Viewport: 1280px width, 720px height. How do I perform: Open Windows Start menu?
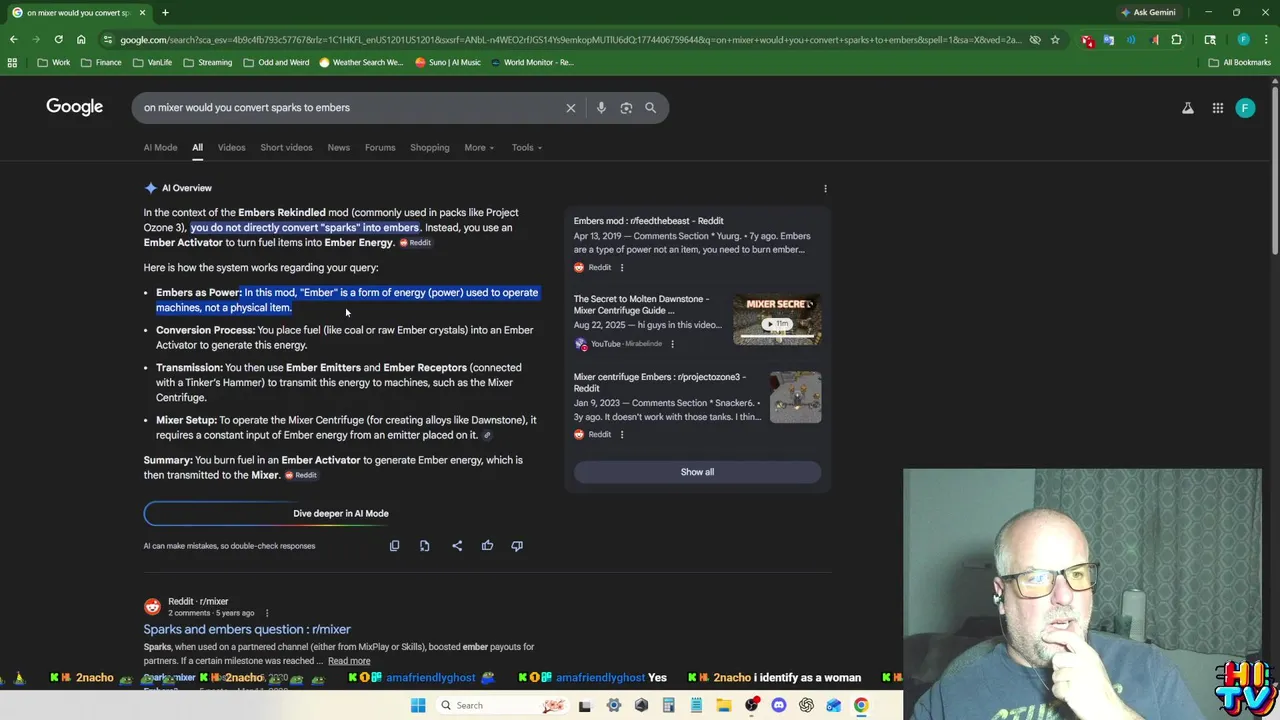pyautogui.click(x=418, y=705)
